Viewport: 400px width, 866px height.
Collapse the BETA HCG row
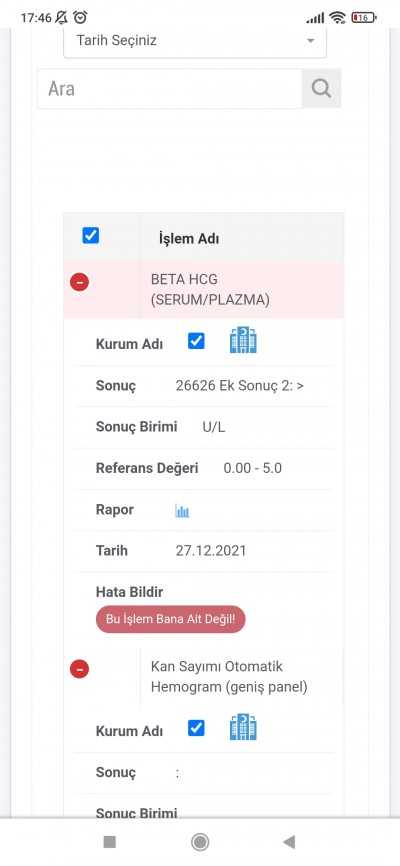[80, 282]
